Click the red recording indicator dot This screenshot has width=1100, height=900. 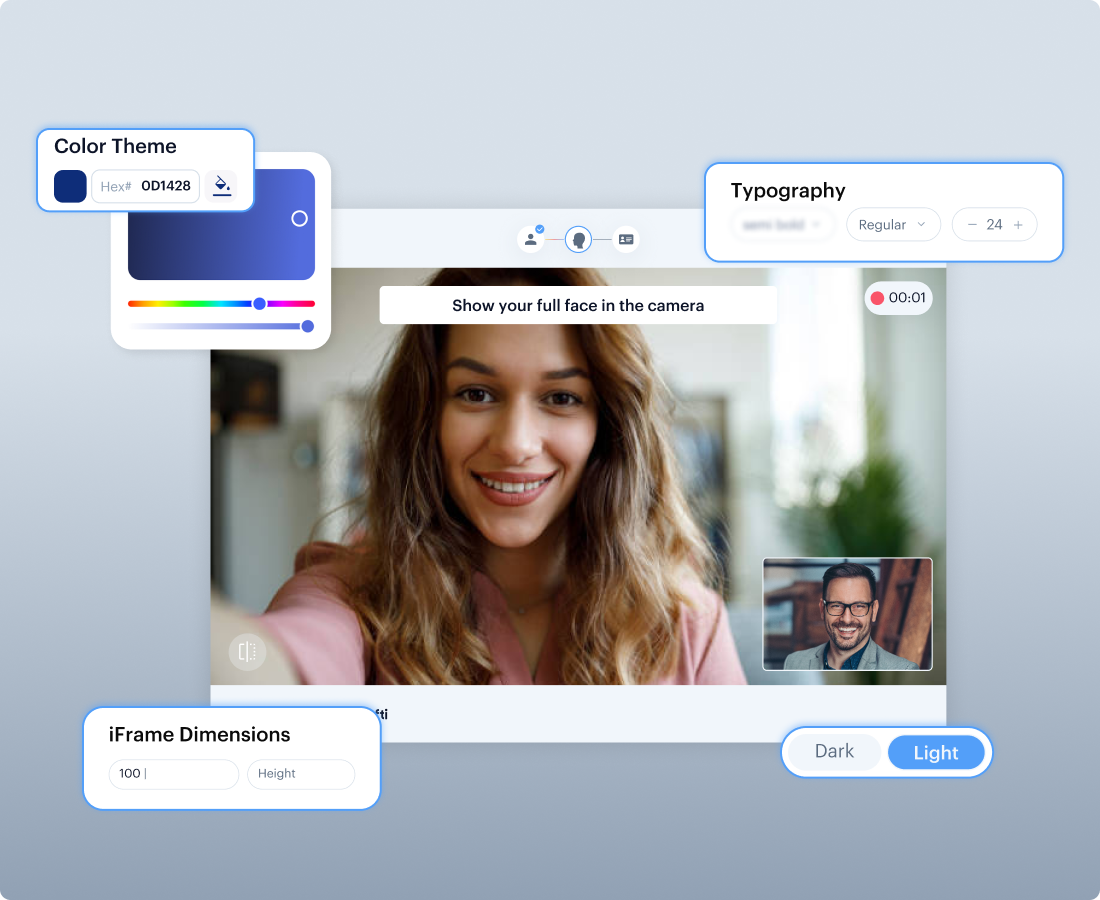[x=877, y=298]
